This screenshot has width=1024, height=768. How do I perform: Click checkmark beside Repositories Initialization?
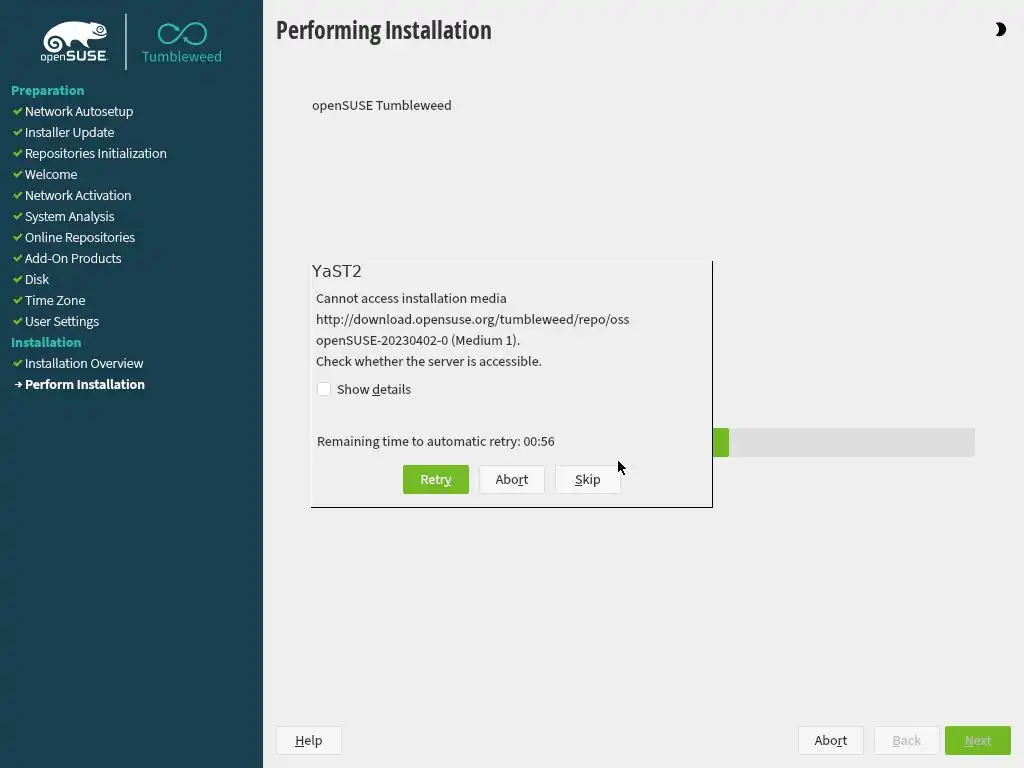point(18,153)
